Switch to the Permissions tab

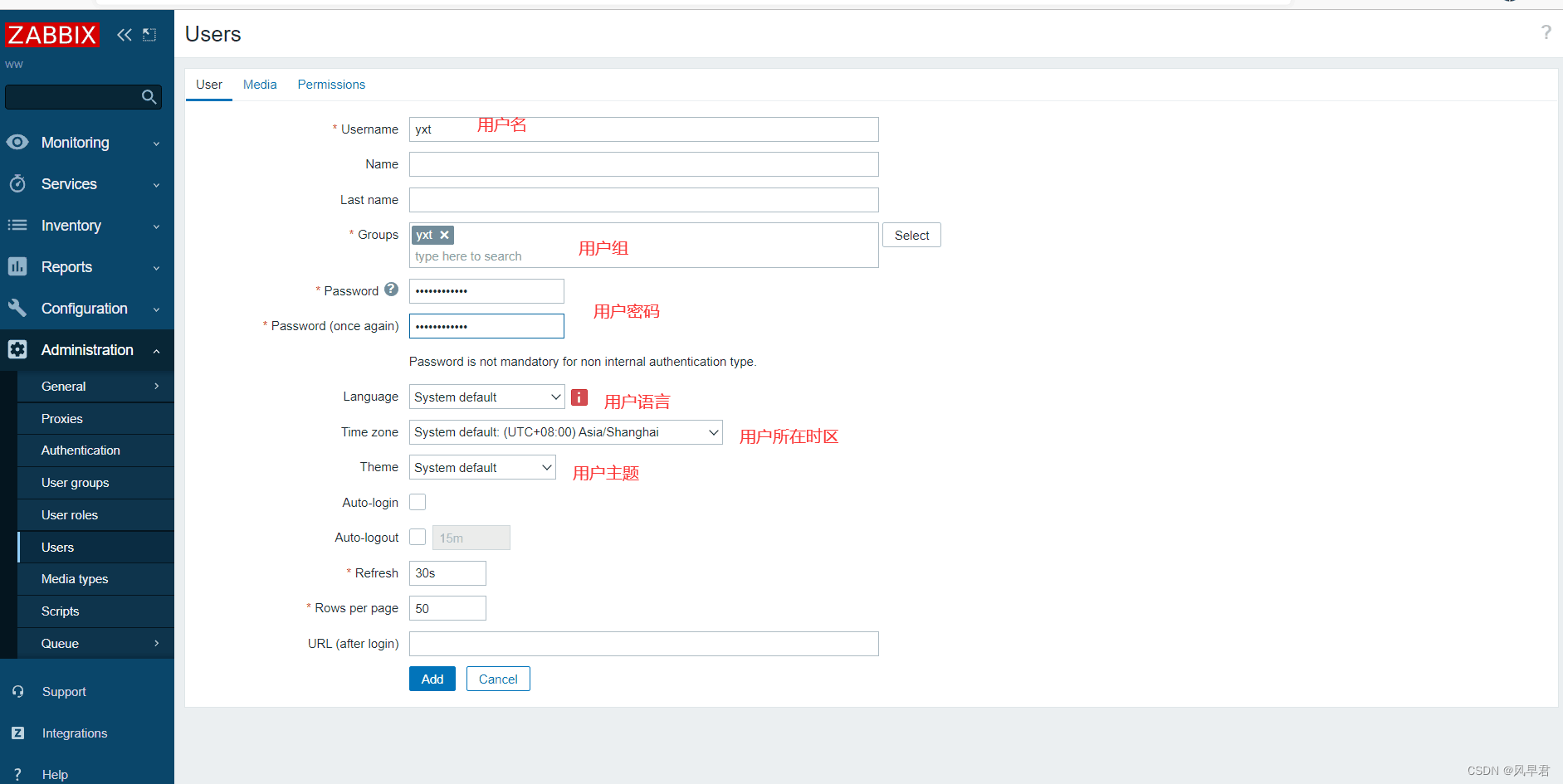(331, 85)
